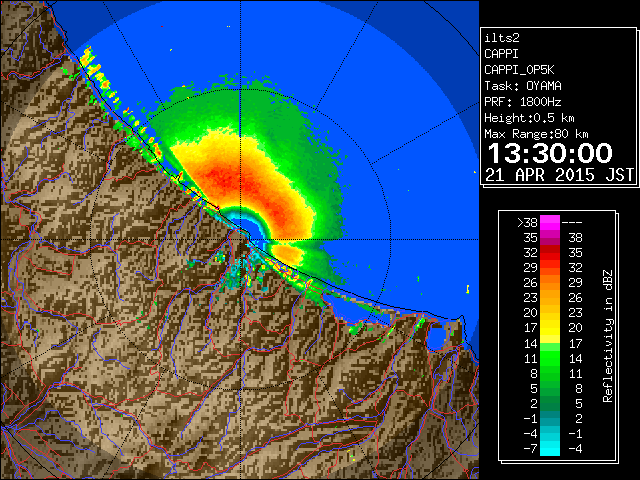Viewport: 640px width, 480px height.
Task: Click the '>38' legend value label
Action: 527,223
